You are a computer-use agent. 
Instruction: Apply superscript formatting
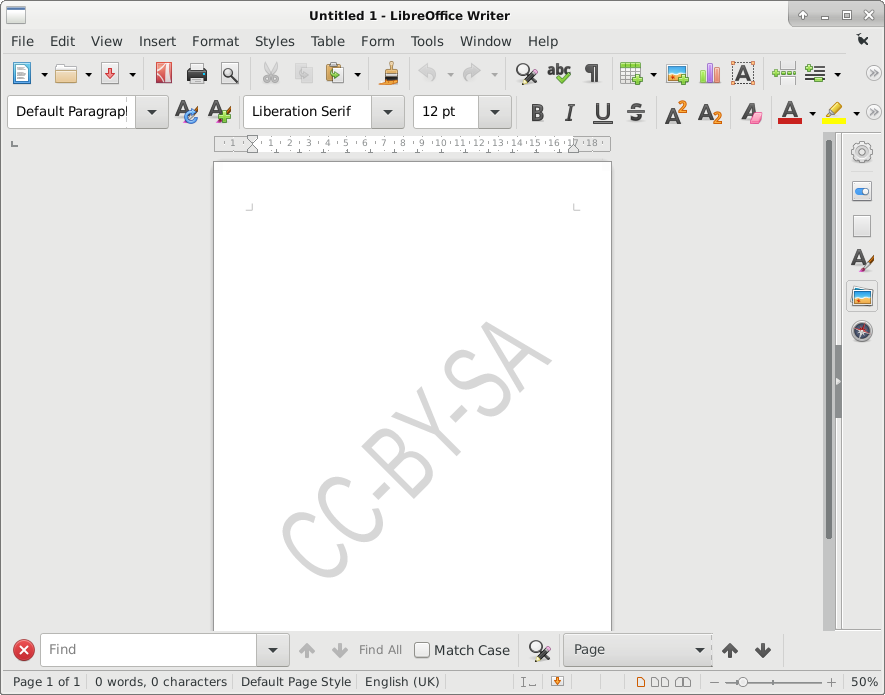[676, 112]
